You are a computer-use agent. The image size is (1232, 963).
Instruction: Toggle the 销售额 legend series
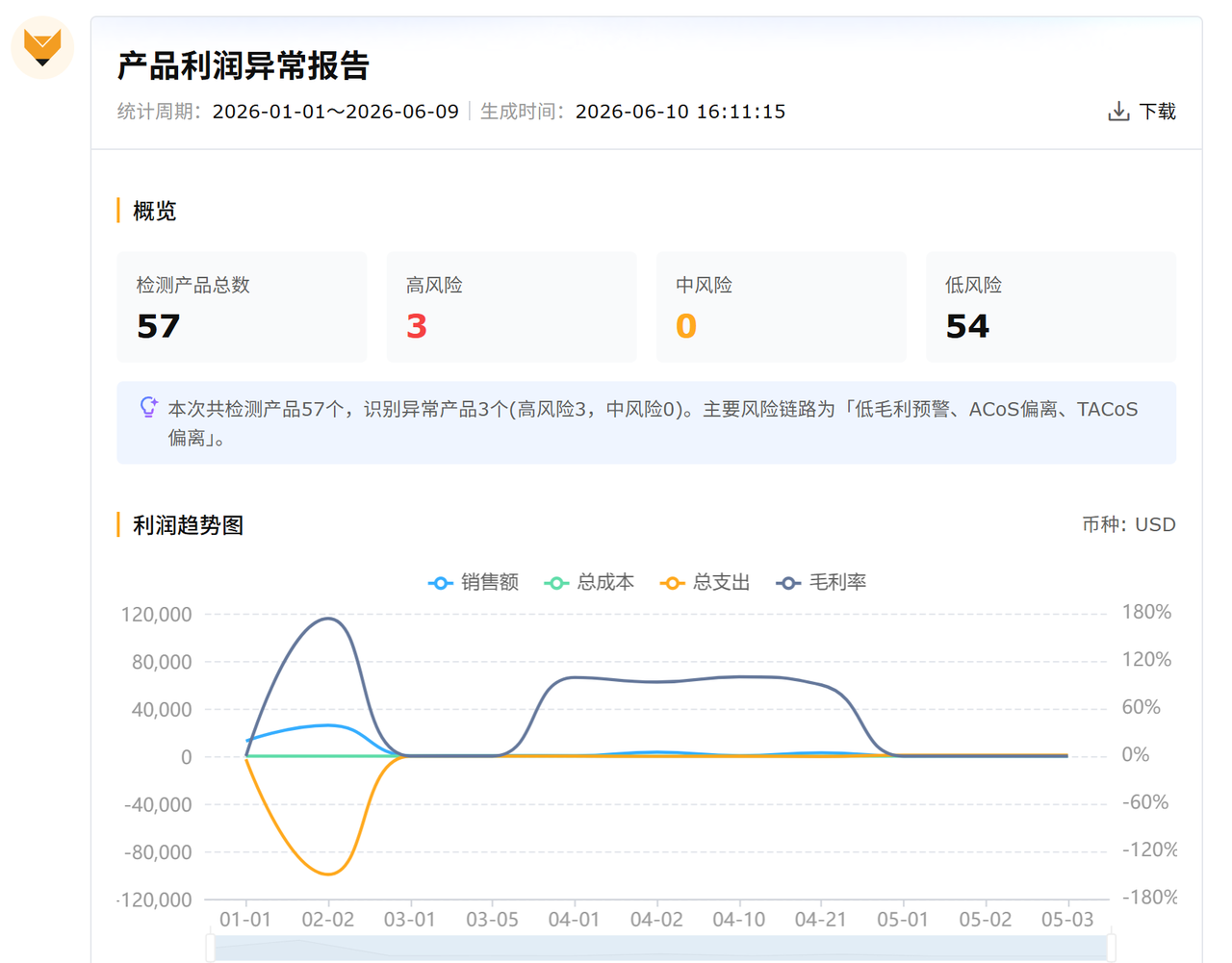pyautogui.click(x=474, y=582)
